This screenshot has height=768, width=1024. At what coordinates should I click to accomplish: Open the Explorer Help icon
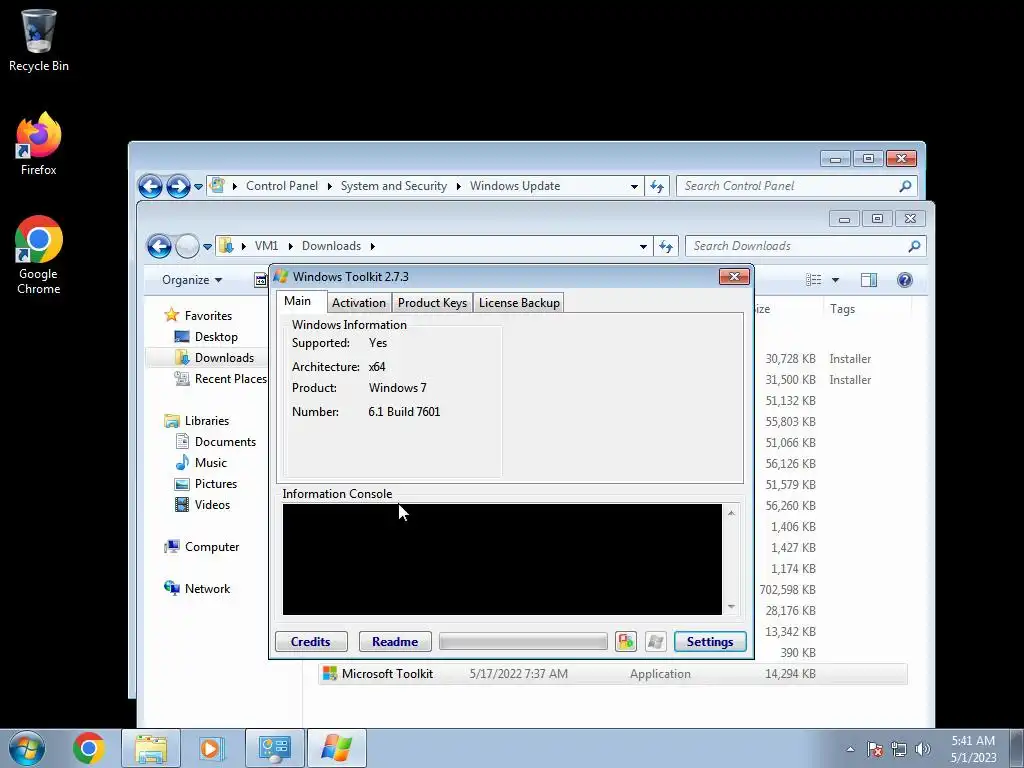904,280
